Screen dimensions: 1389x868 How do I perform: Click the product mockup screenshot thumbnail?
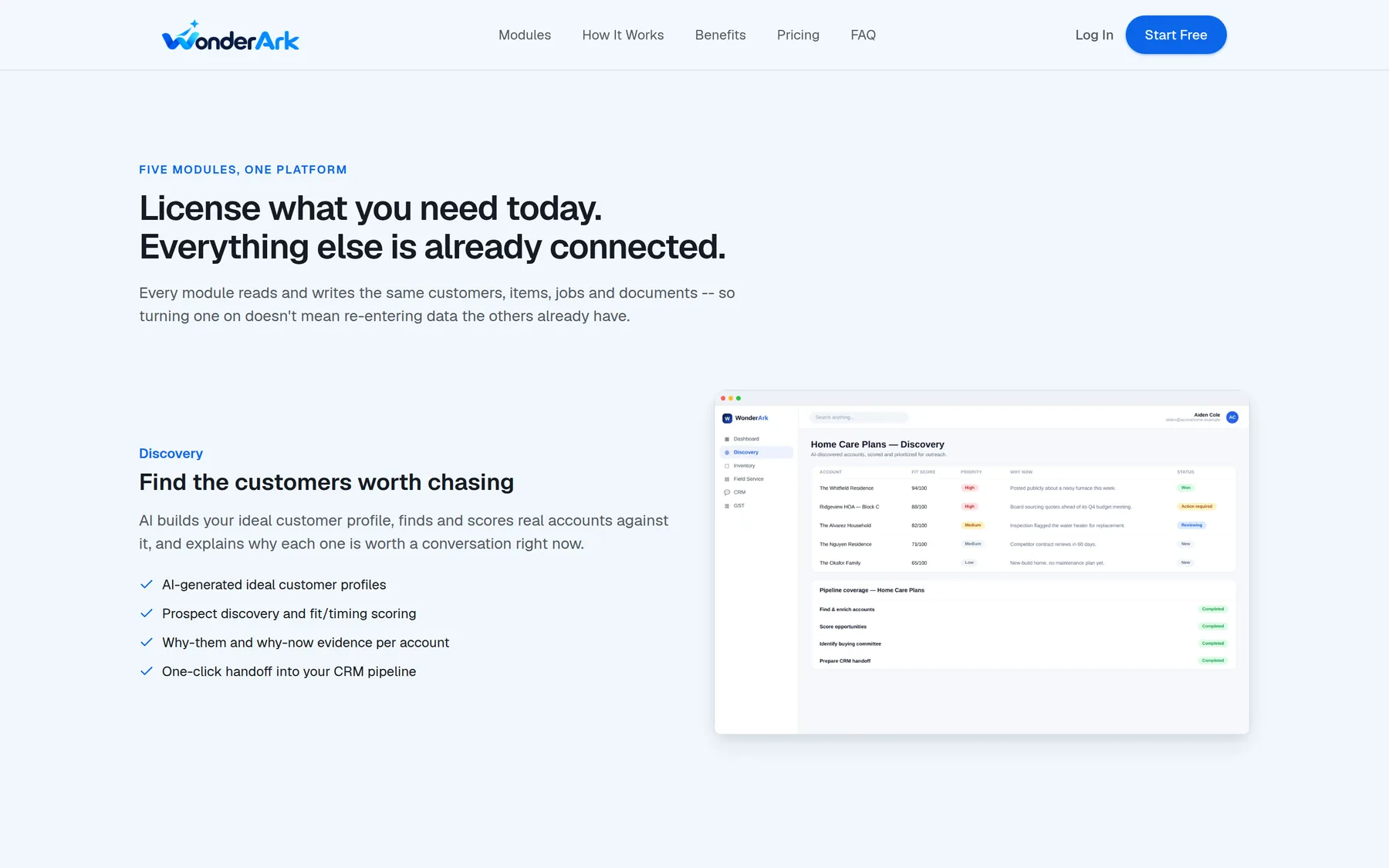point(982,562)
